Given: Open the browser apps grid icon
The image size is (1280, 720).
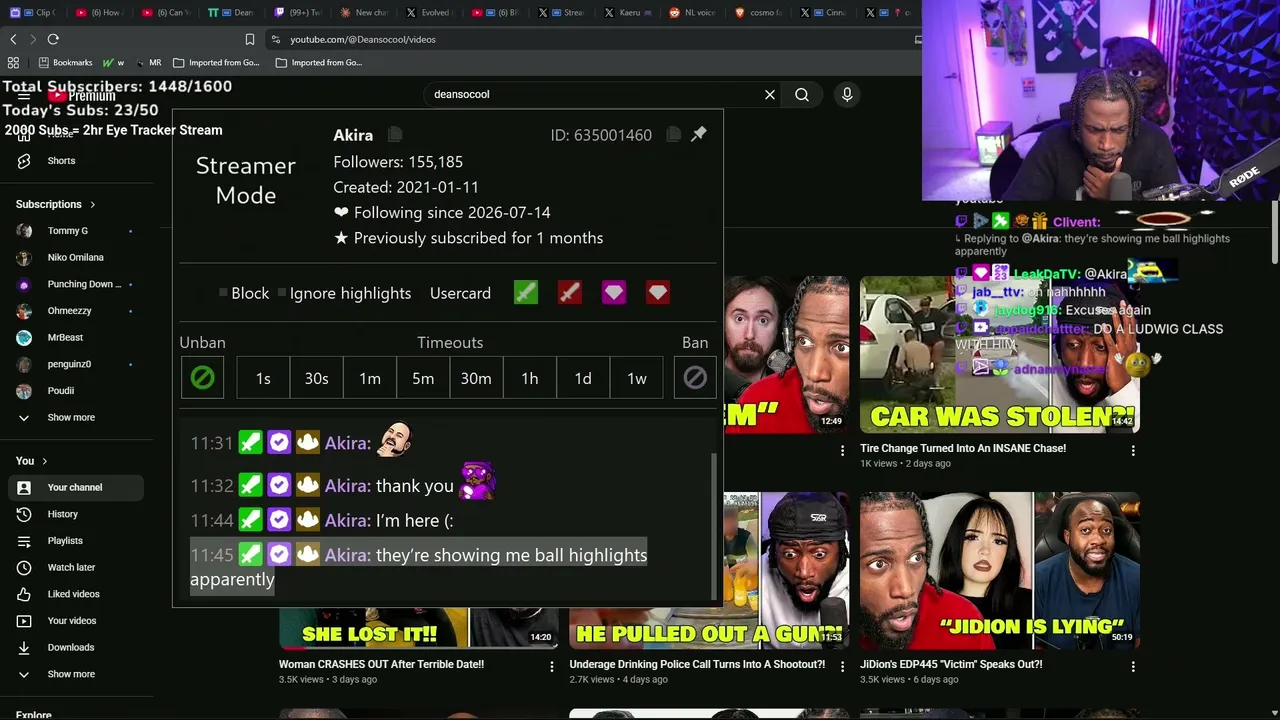Looking at the screenshot, I should point(13,62).
